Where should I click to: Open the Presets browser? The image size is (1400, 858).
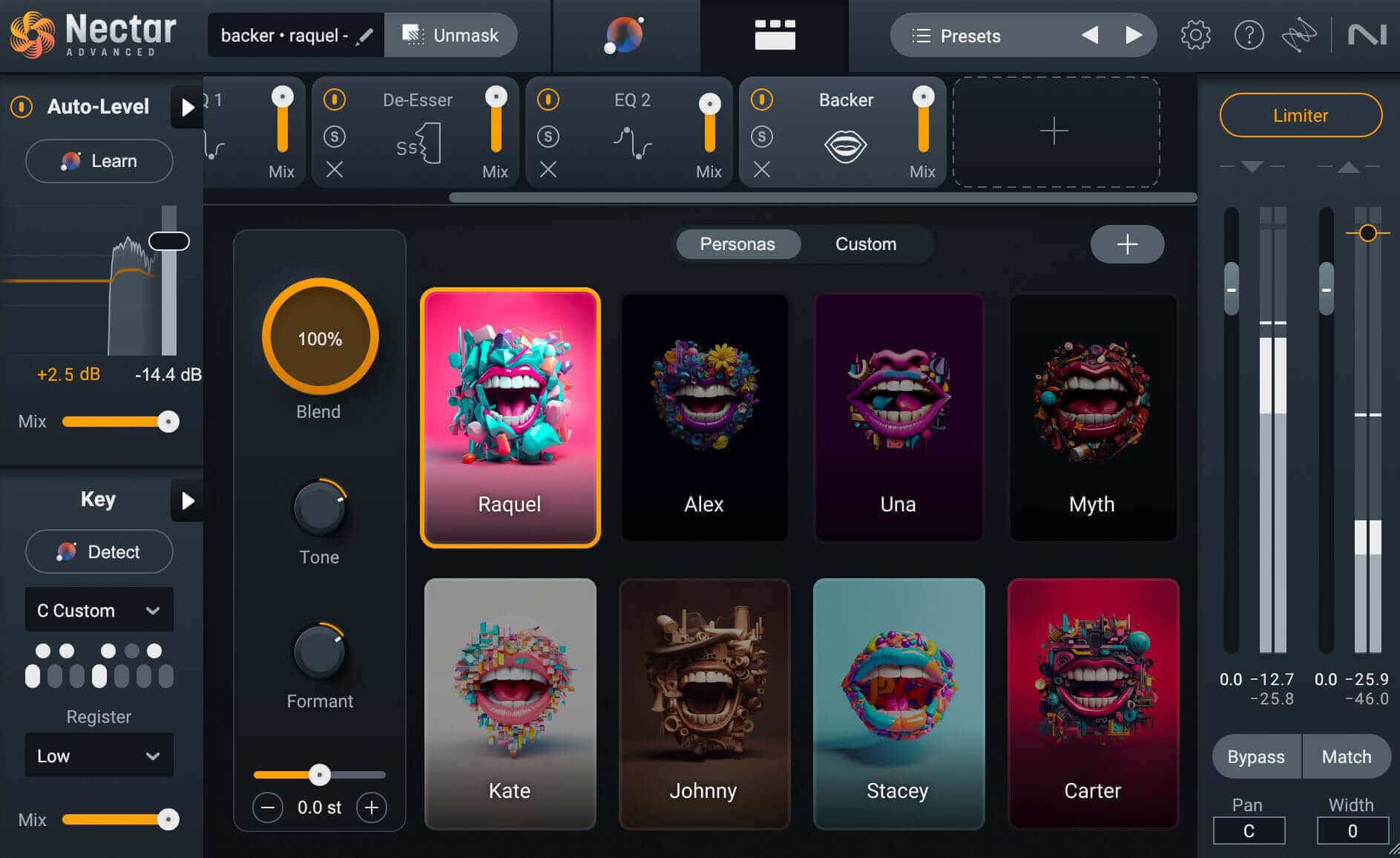tap(970, 36)
